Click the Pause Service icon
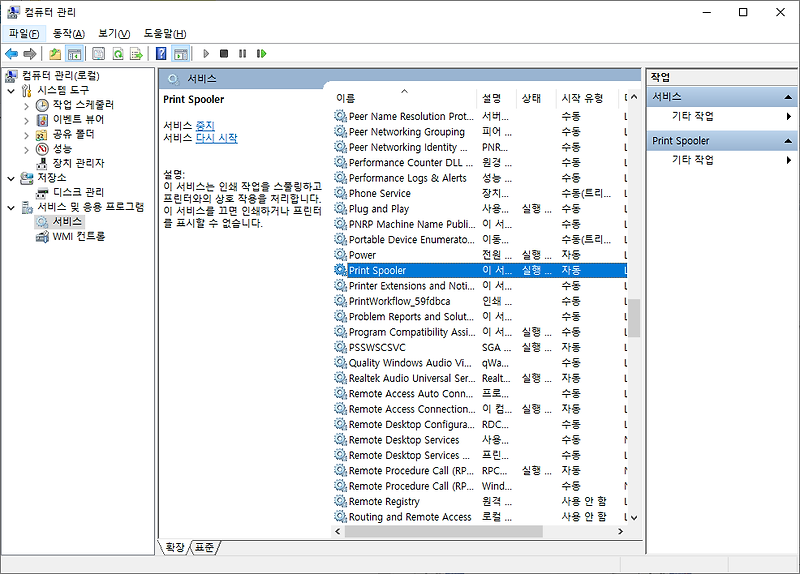The height and width of the screenshot is (574, 800). (242, 54)
